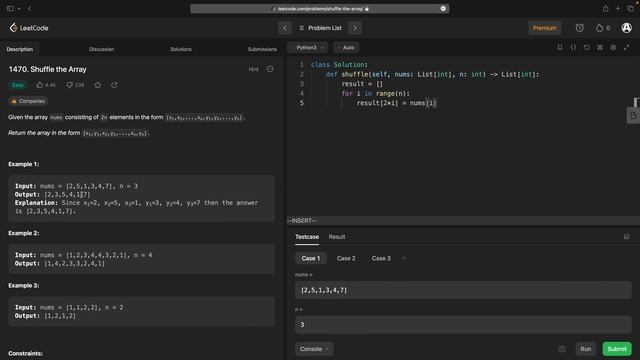
Task: Open the editor shortcuts icon
Action: point(600,48)
